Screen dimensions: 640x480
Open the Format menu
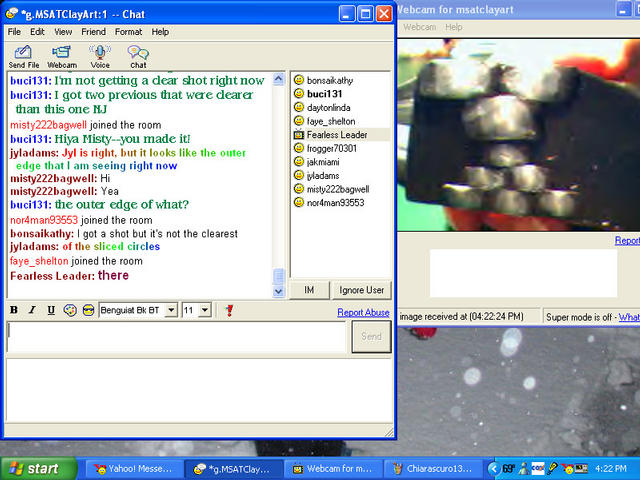128,32
